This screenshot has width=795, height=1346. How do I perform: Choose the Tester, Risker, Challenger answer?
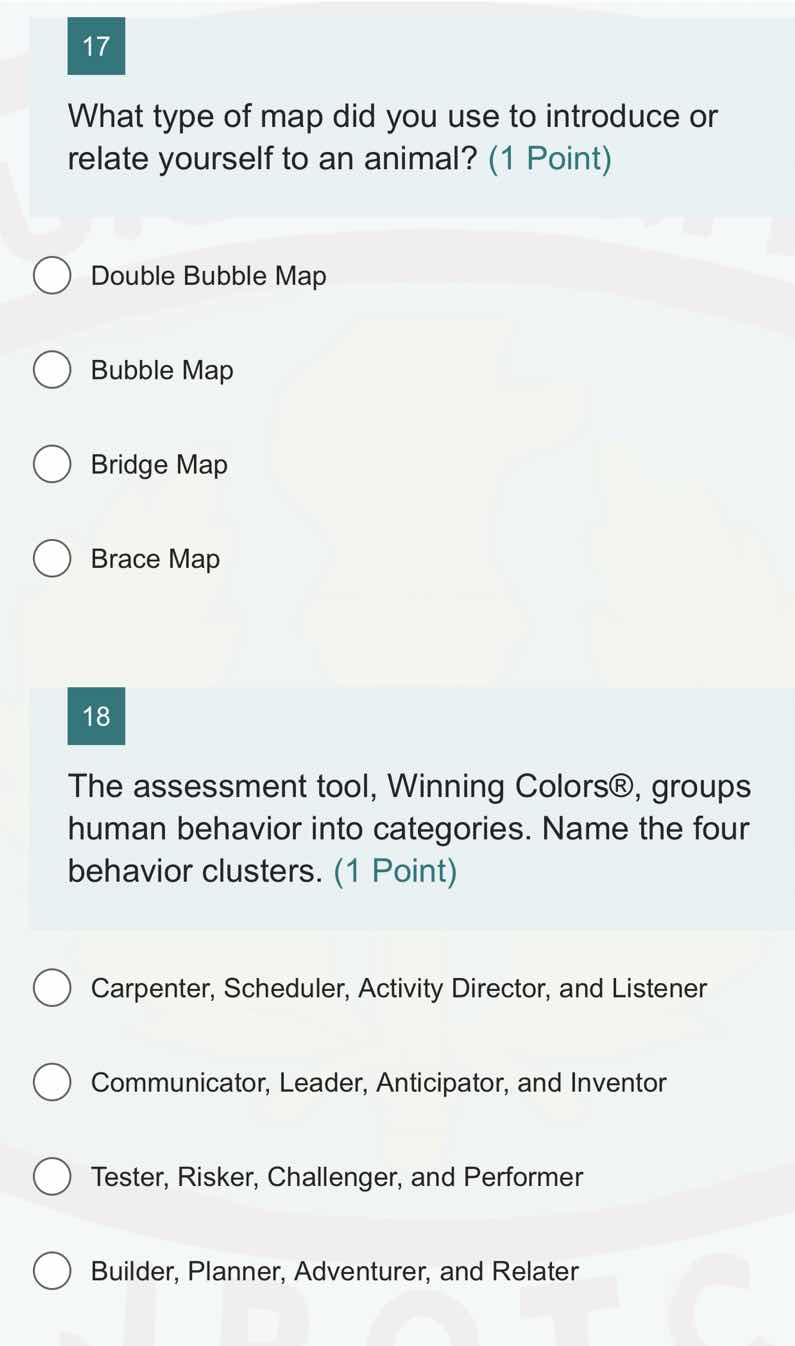click(x=52, y=1176)
